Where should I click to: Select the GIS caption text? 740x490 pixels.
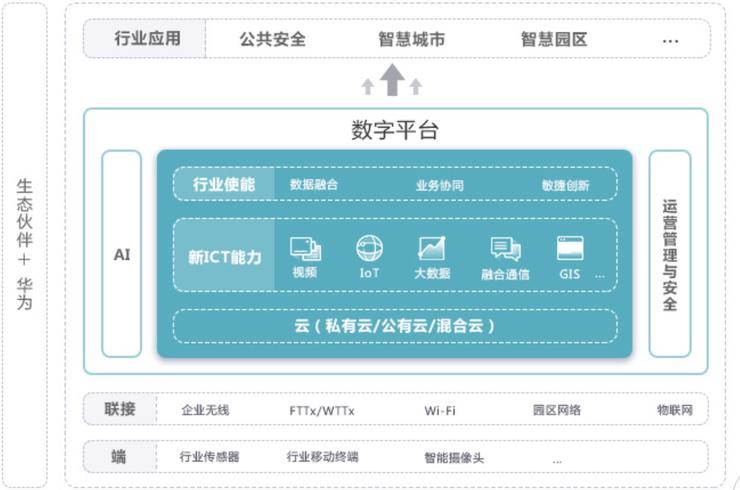pos(570,274)
